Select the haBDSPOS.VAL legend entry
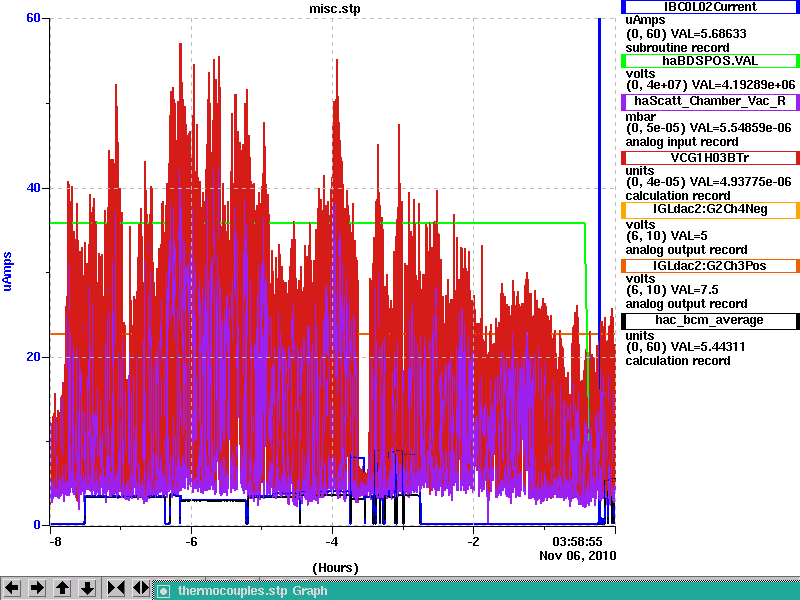Screen dimensions: 800x600 (x=710, y=61)
